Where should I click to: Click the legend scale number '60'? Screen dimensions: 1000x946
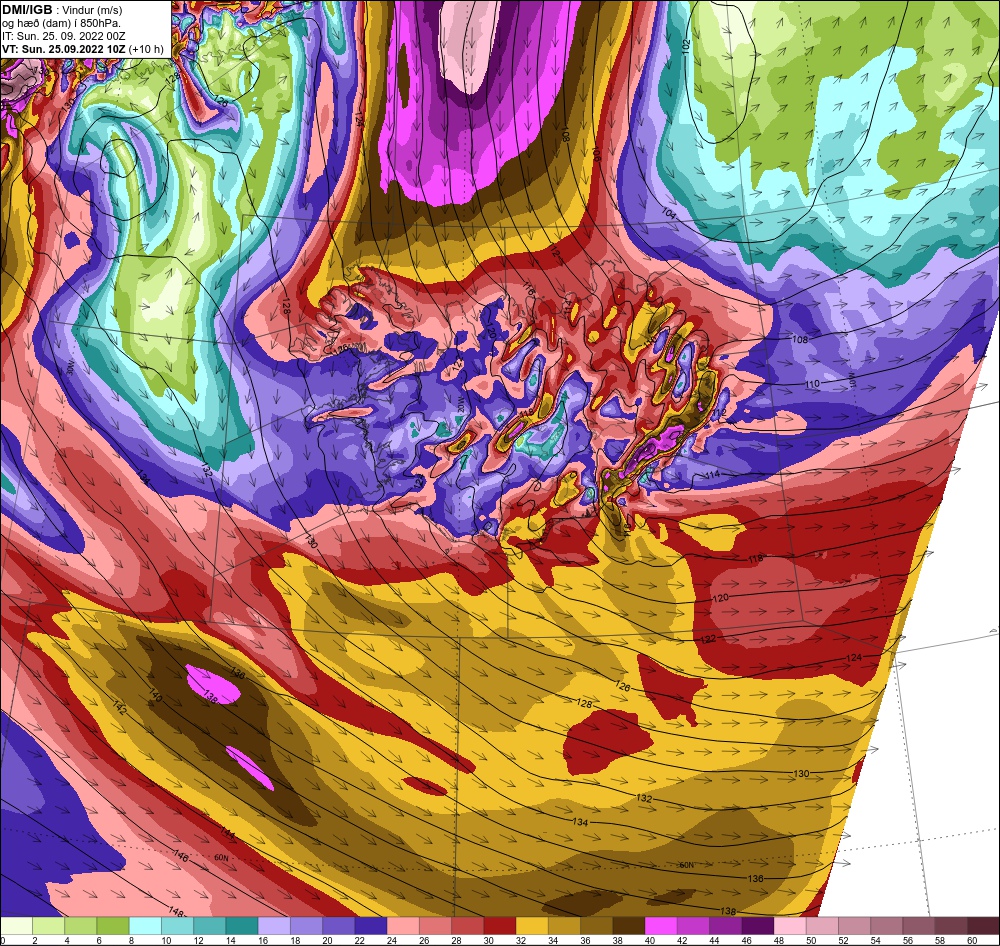click(x=971, y=940)
